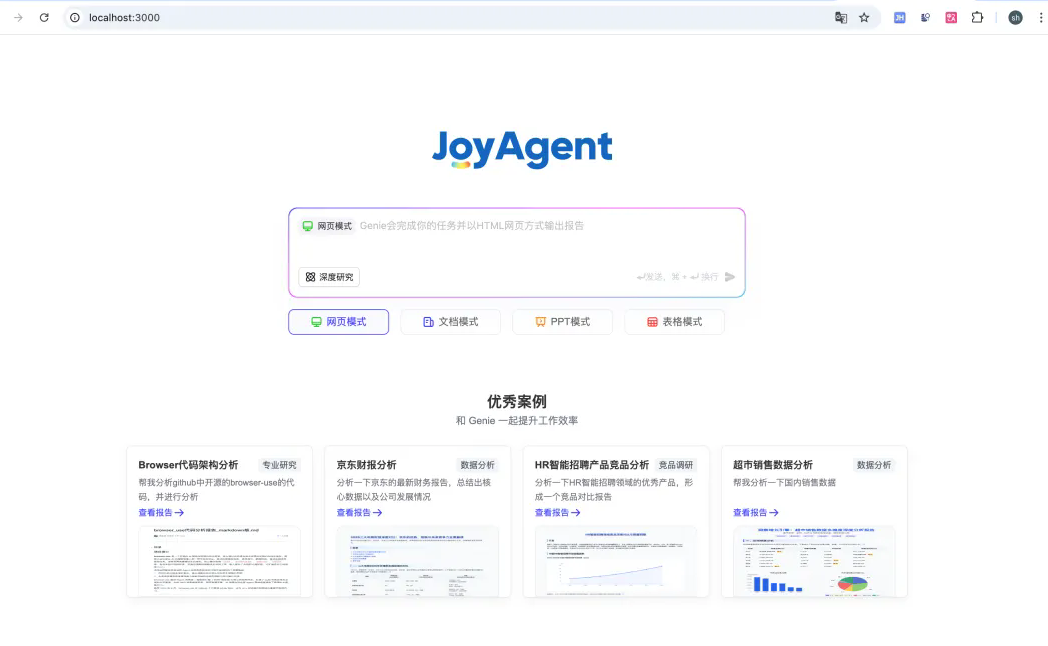The height and width of the screenshot is (646, 1048).
Task: Switch to the 文档模式 mode tab
Action: click(450, 322)
